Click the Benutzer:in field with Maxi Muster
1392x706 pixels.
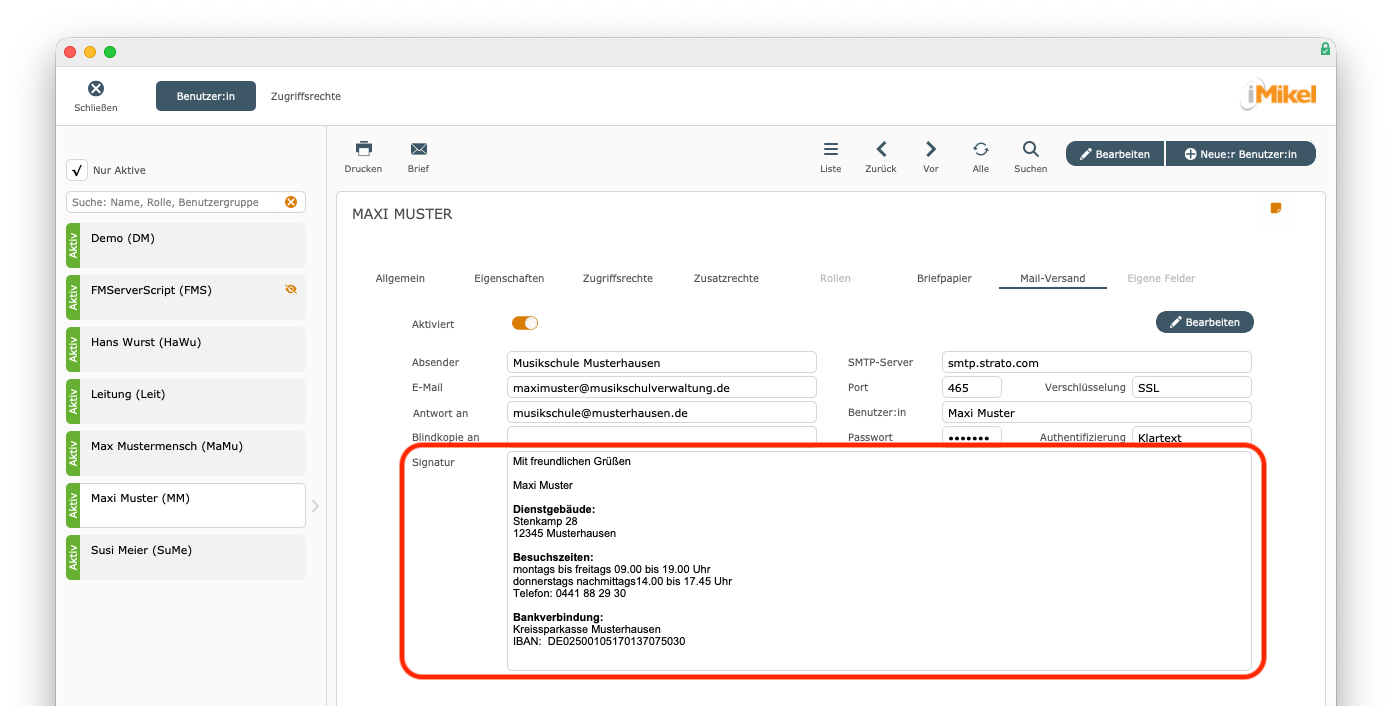pos(1097,412)
